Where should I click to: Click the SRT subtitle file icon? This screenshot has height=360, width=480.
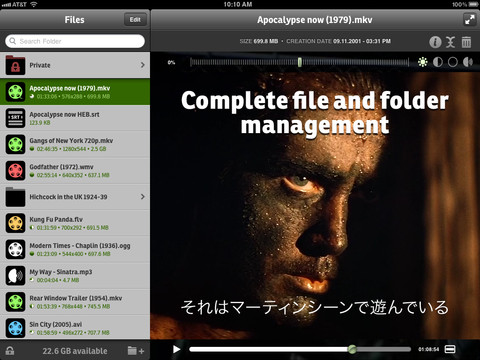click(x=15, y=118)
